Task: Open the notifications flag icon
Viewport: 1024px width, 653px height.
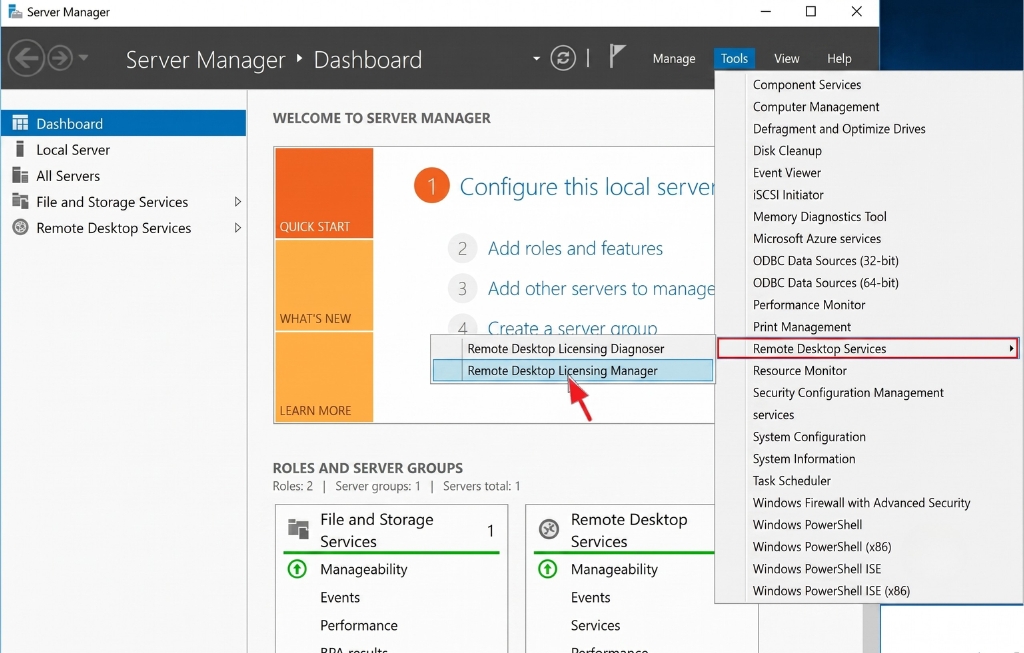Action: point(616,56)
